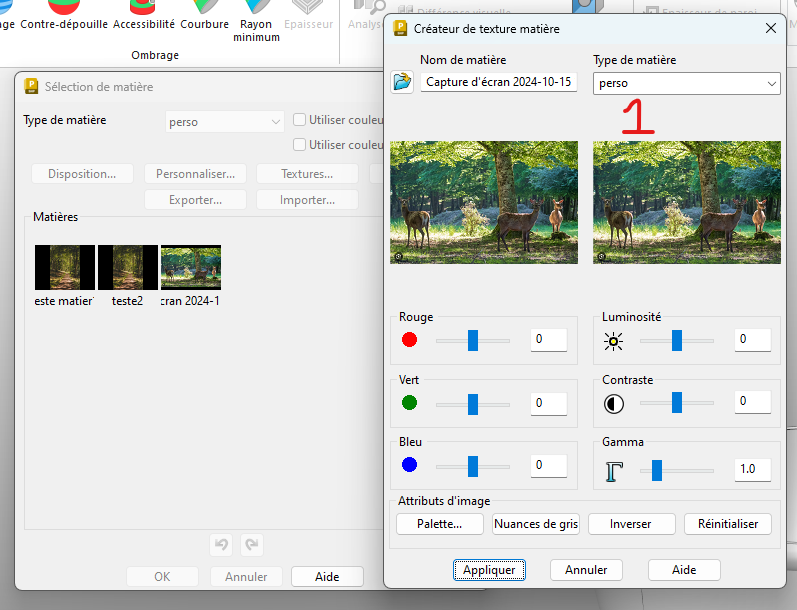
Task: Click the Rouge slider handle
Action: [x=472, y=340]
